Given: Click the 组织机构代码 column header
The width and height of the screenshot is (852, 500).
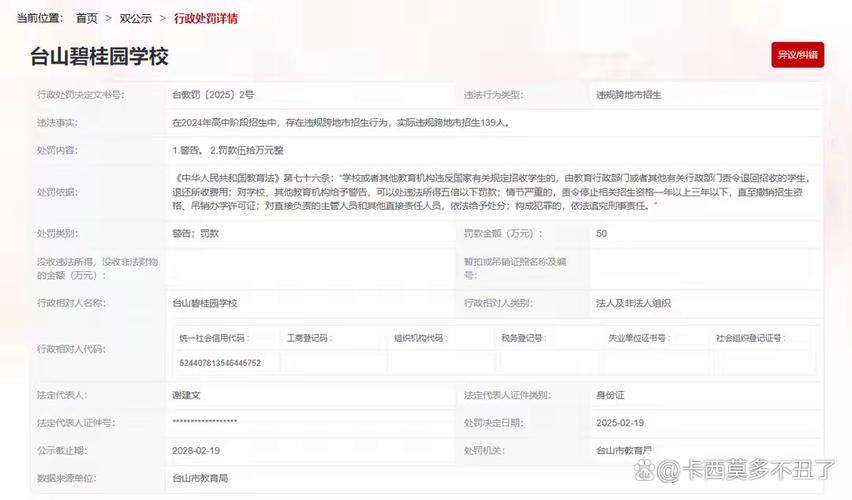Looking at the screenshot, I should pos(421,338).
